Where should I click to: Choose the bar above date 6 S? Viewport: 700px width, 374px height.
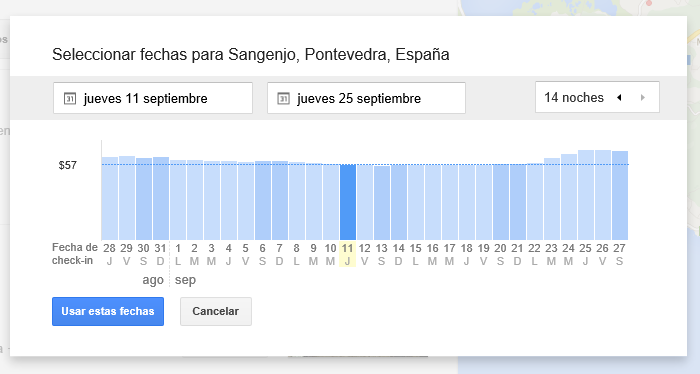point(262,200)
